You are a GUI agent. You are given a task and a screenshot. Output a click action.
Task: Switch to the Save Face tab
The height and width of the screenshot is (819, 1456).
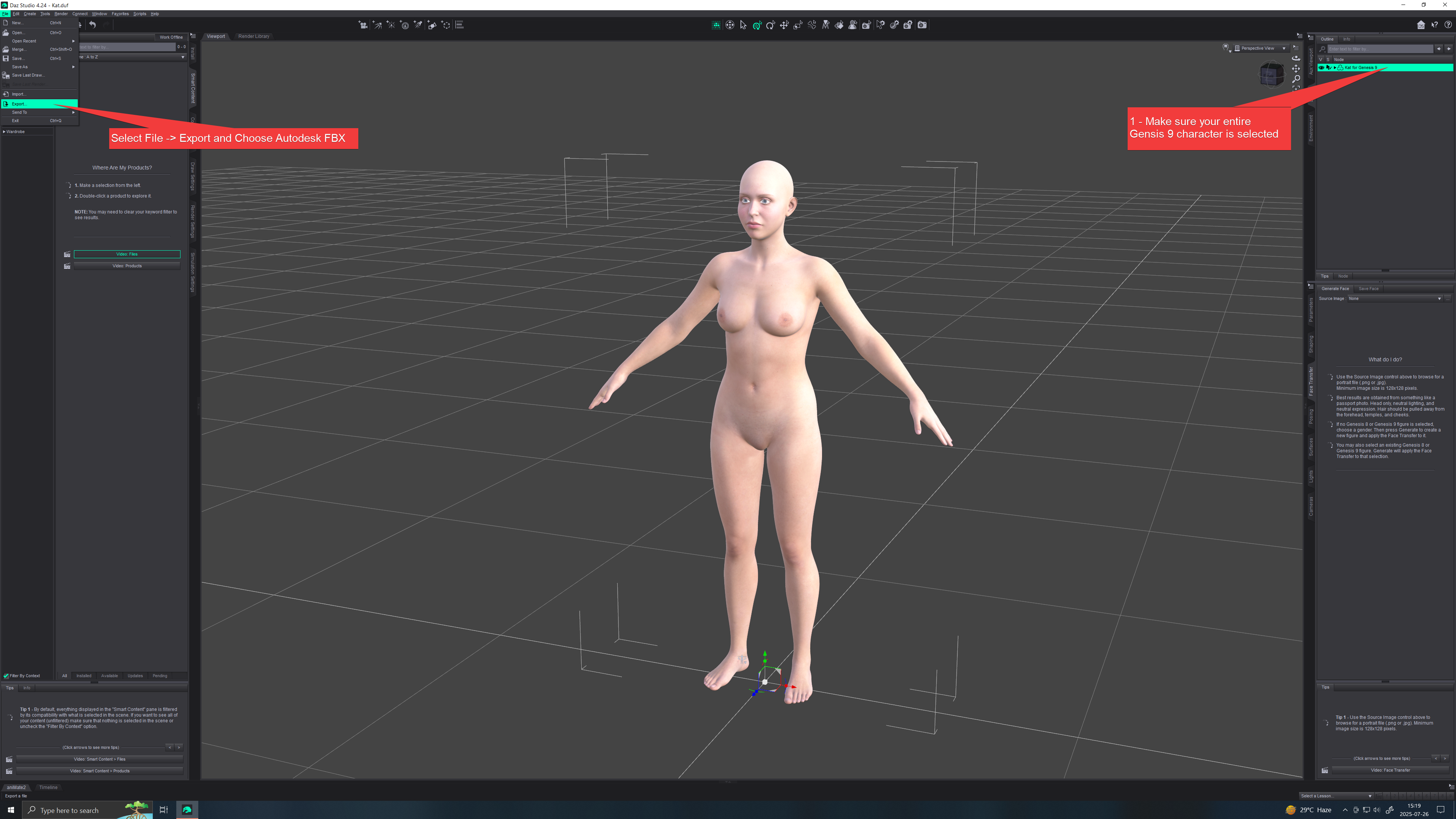1368,289
